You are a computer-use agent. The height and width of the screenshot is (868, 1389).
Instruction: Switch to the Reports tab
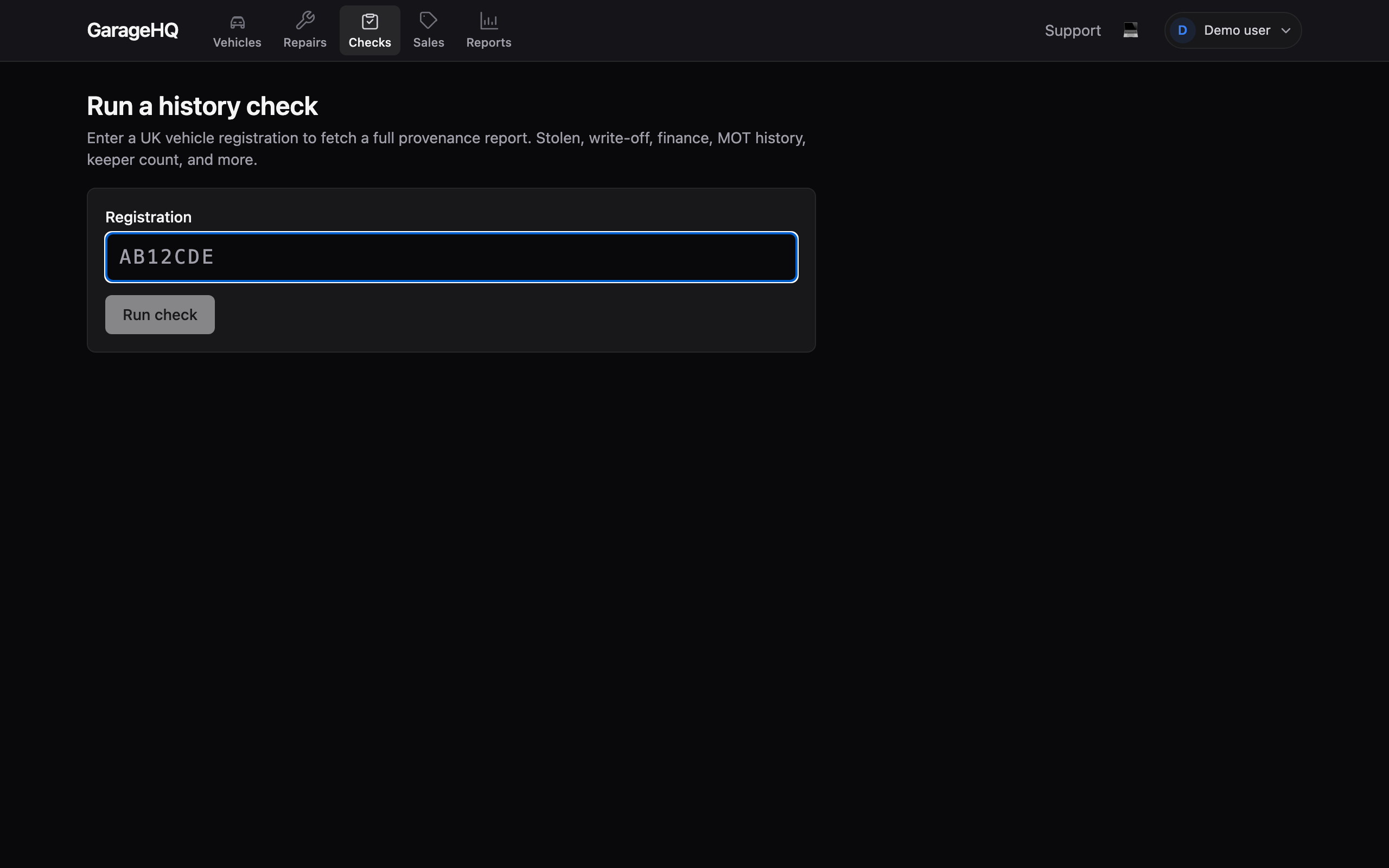488,30
